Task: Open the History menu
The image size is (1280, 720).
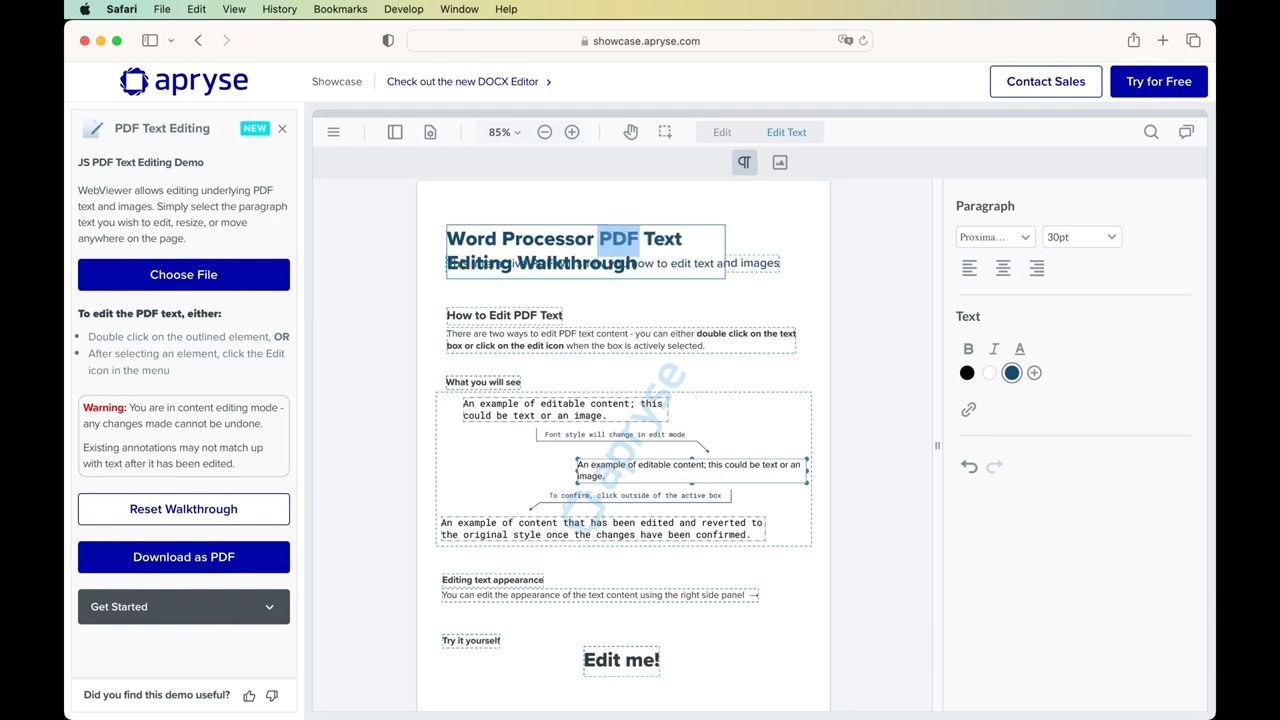Action: 279,9
